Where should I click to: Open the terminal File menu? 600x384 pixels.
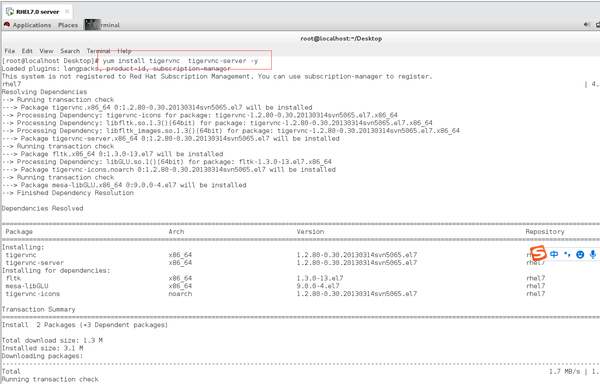[x=10, y=51]
